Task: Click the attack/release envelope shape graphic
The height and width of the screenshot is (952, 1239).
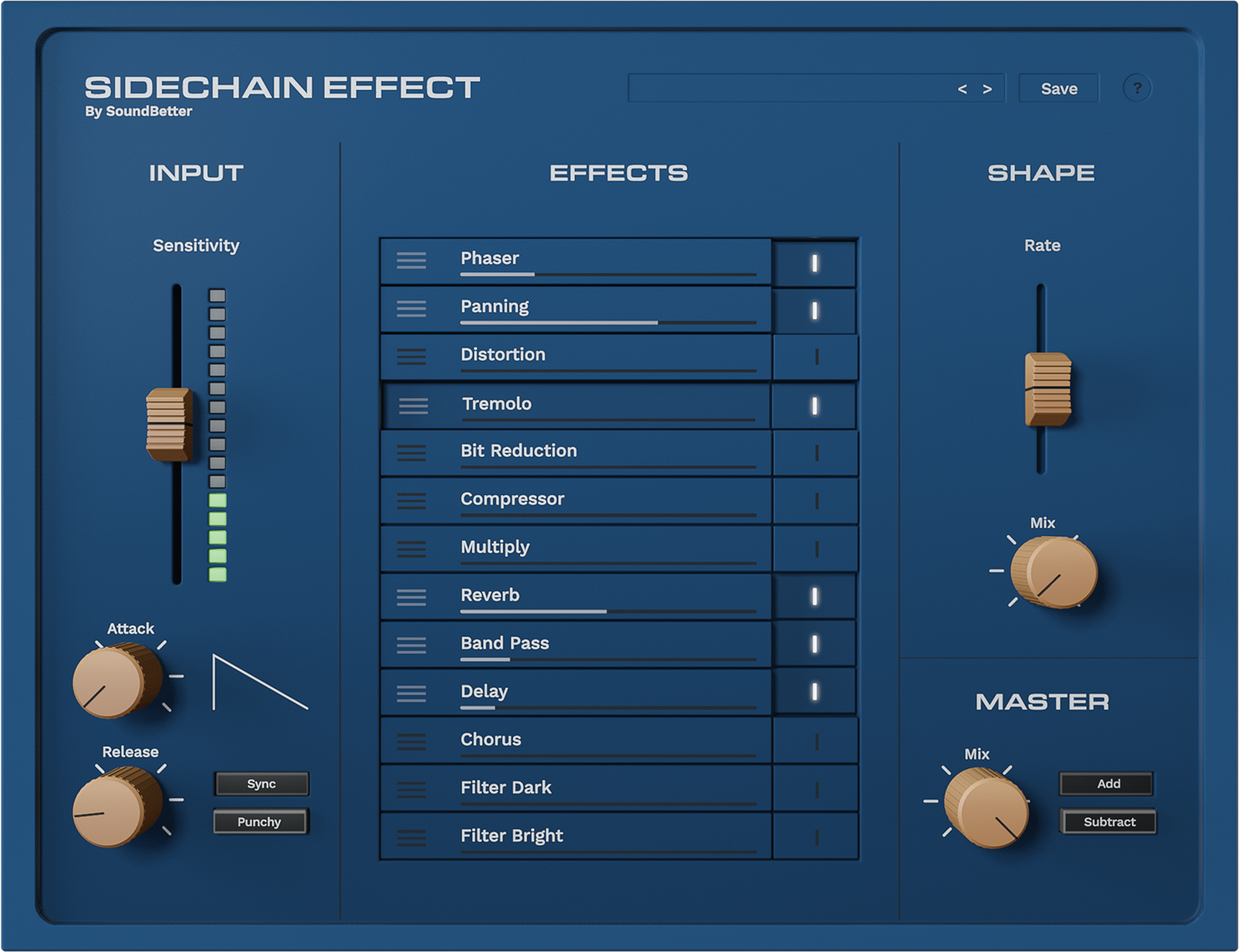Action: click(260, 682)
